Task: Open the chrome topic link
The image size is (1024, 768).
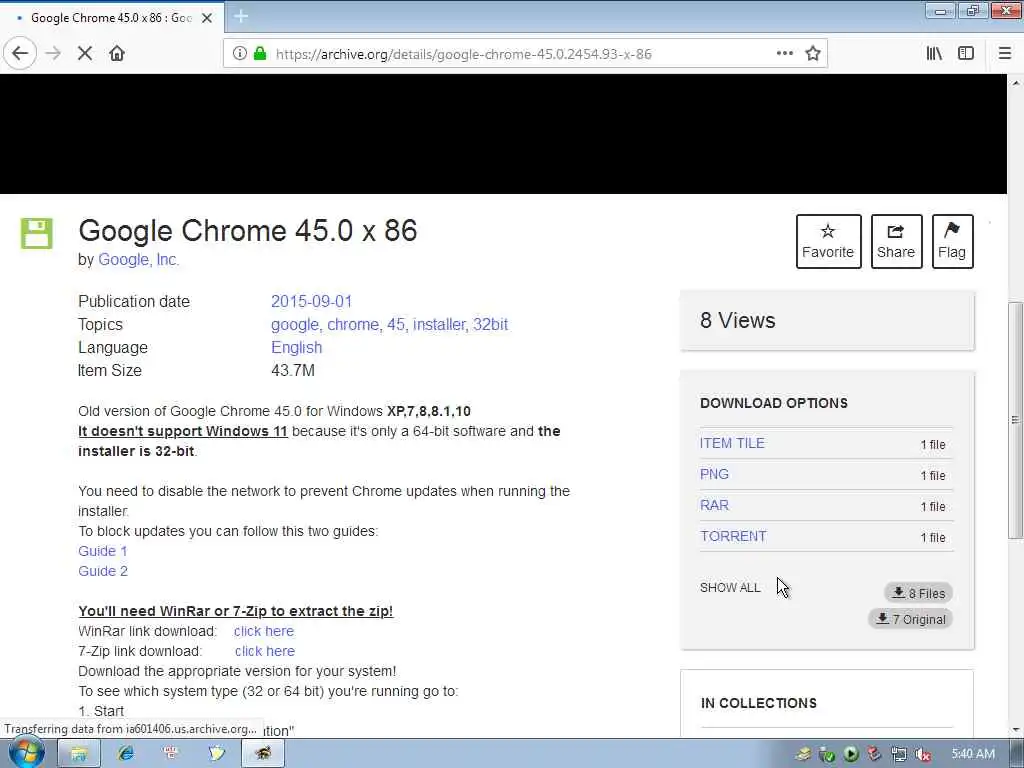Action: coord(353,325)
